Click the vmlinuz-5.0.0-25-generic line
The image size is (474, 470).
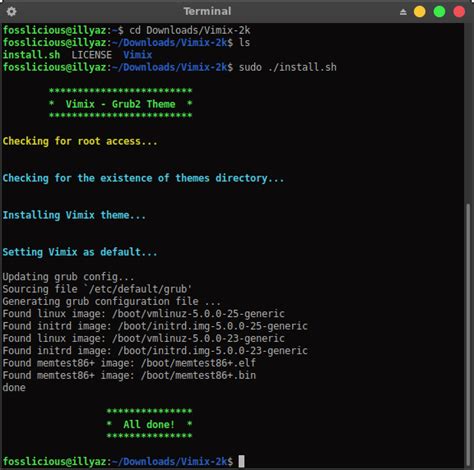tap(144, 314)
